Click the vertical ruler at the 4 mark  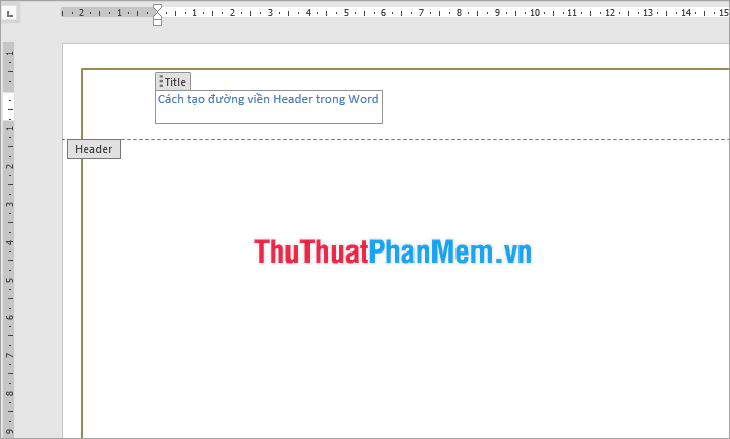click(x=9, y=242)
